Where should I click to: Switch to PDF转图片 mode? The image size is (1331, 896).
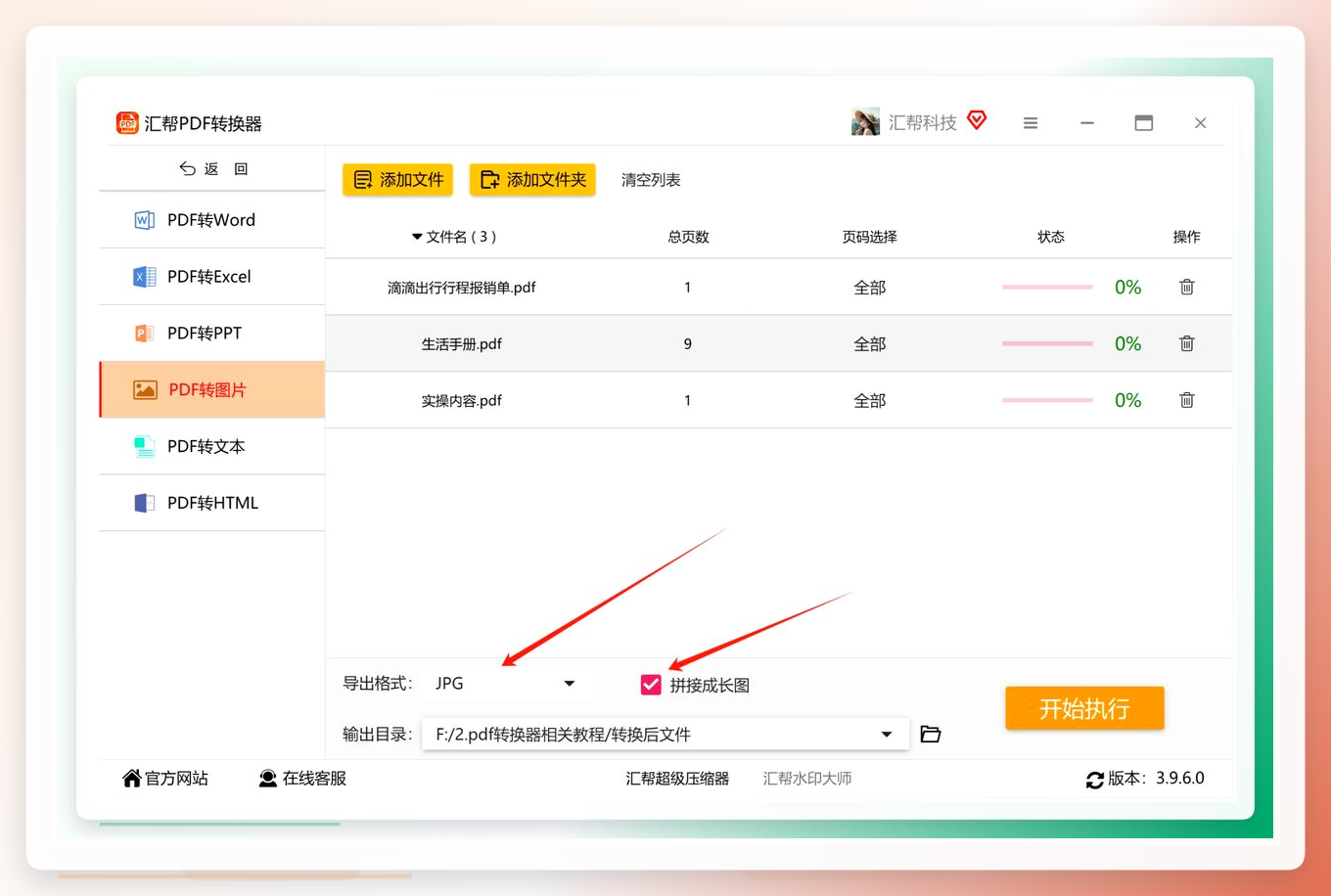(212, 389)
